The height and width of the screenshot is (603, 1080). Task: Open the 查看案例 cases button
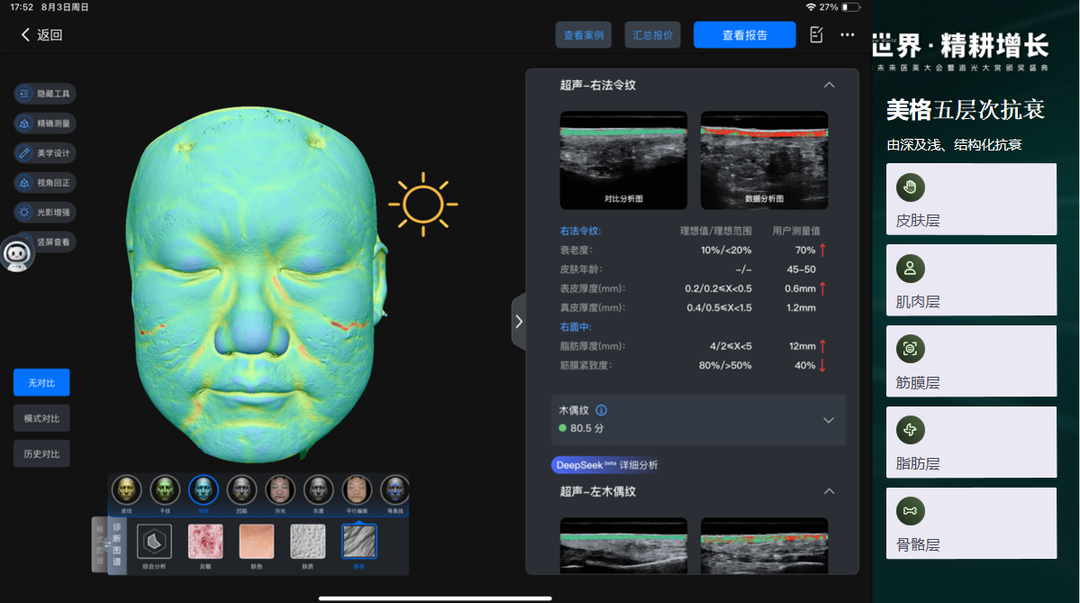[x=584, y=34]
